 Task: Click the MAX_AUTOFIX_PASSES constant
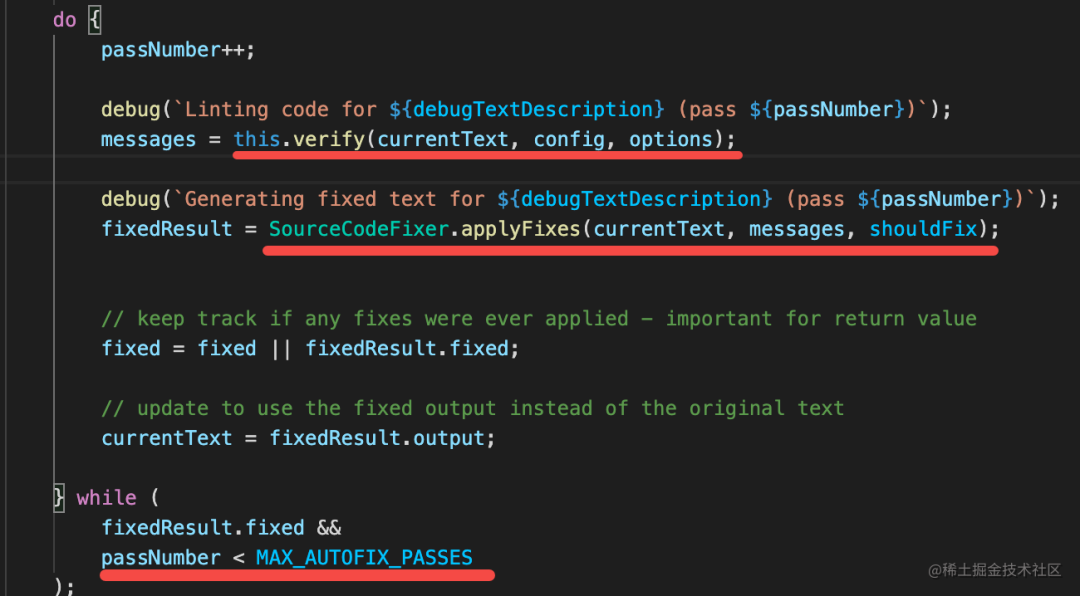[x=364, y=557]
